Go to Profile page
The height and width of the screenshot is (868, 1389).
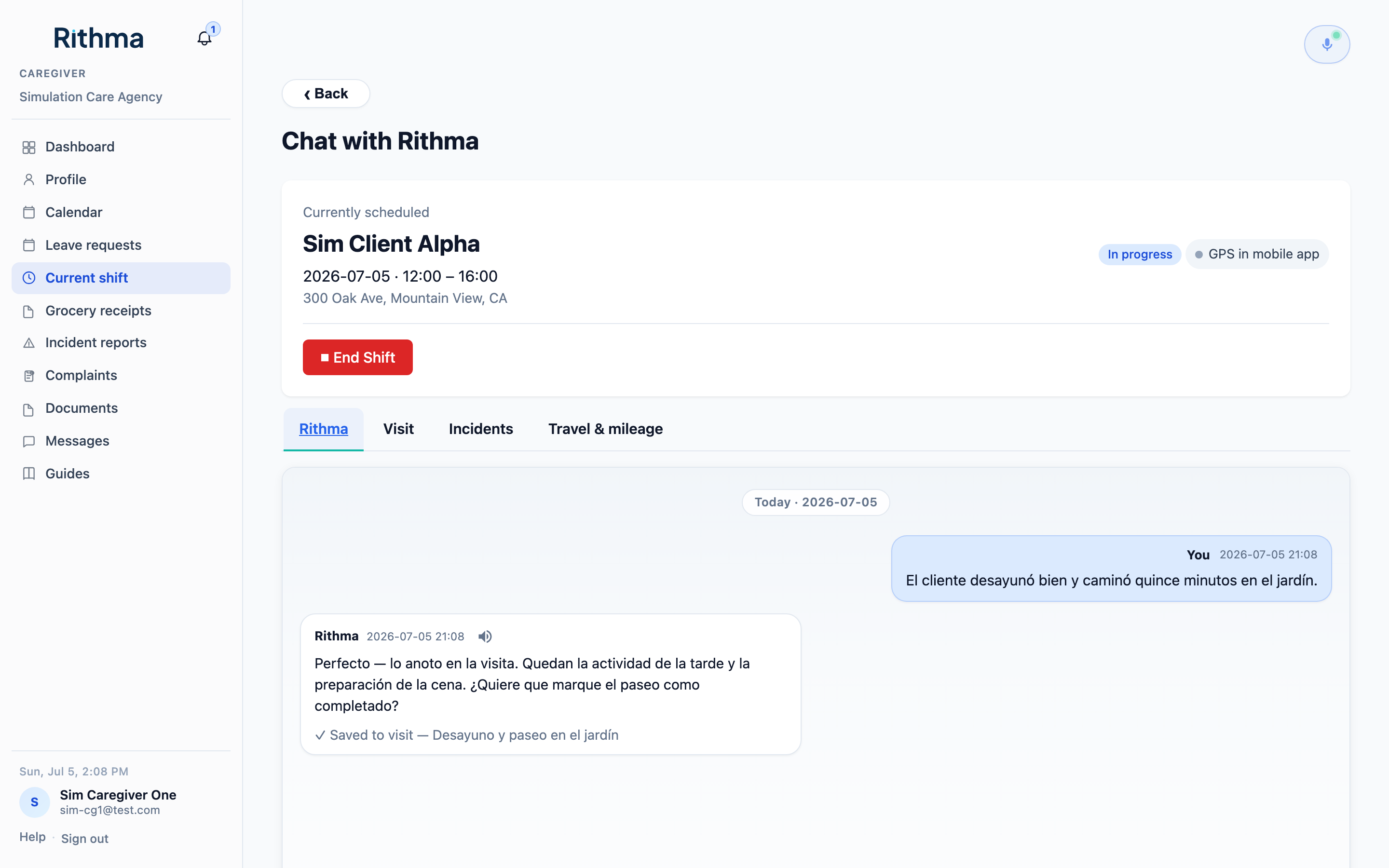121,180
